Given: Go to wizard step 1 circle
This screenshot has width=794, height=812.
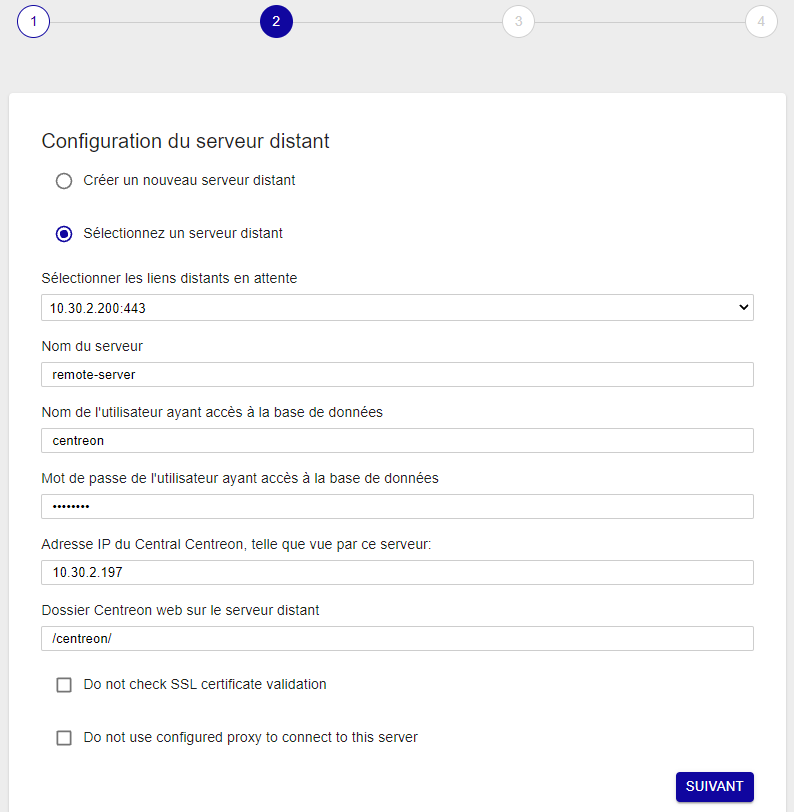Looking at the screenshot, I should pos(33,21).
